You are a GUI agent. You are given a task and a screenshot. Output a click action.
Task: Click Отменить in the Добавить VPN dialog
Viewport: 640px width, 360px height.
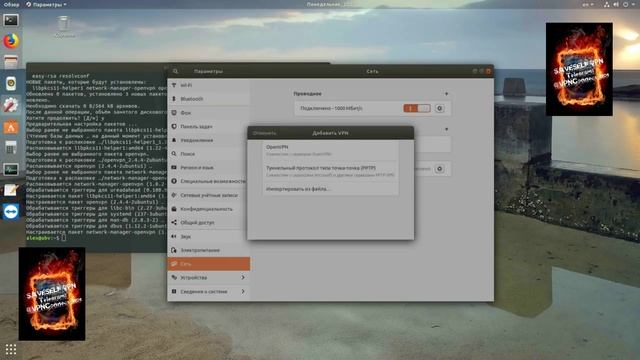[264, 133]
